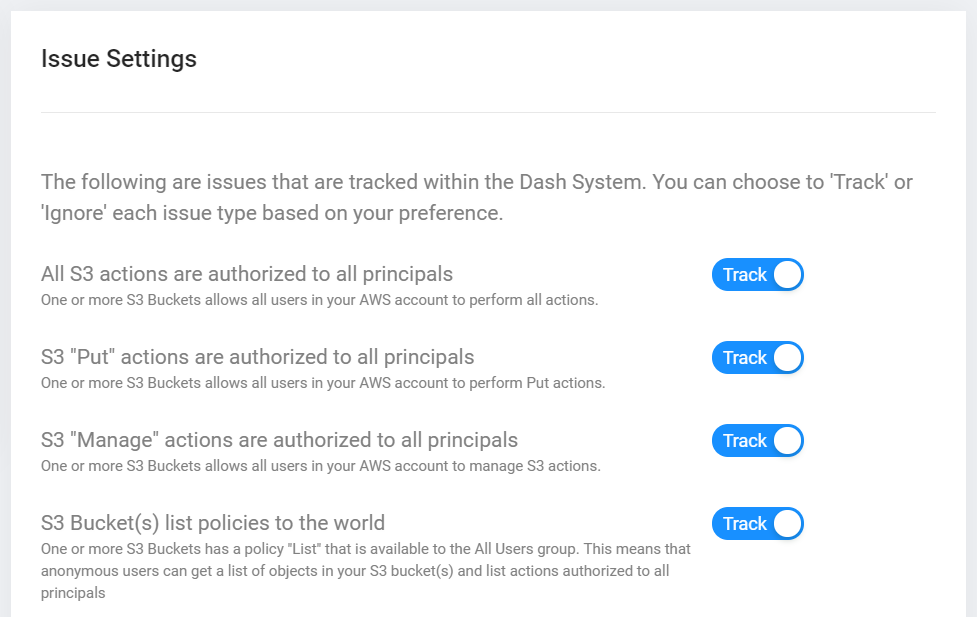This screenshot has width=977, height=617.
Task: Click the intro paragraph about the Dash System
Action: [477, 198]
